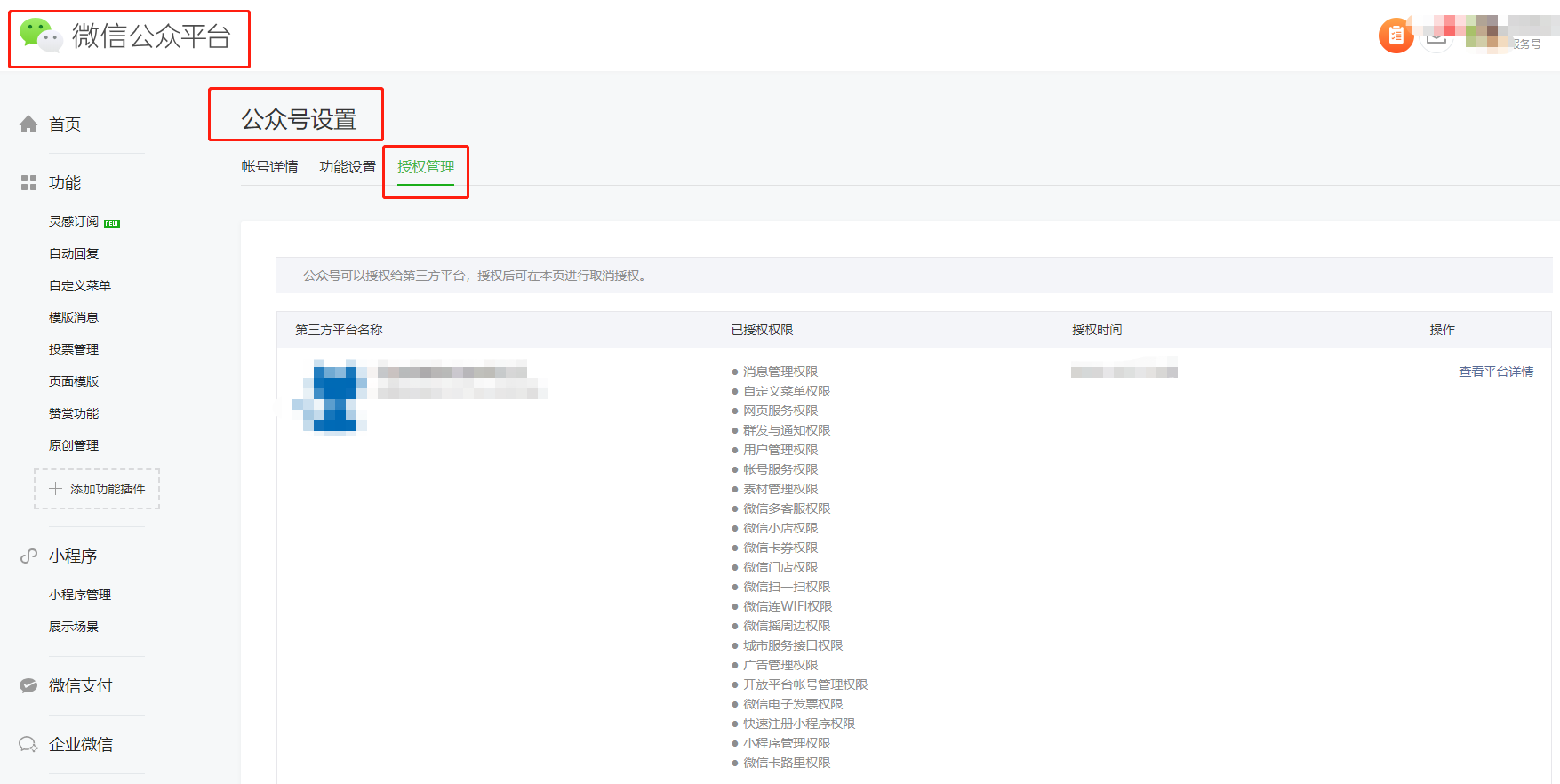Click 微信电子发票权限 entry
1560x784 pixels.
coord(793,704)
